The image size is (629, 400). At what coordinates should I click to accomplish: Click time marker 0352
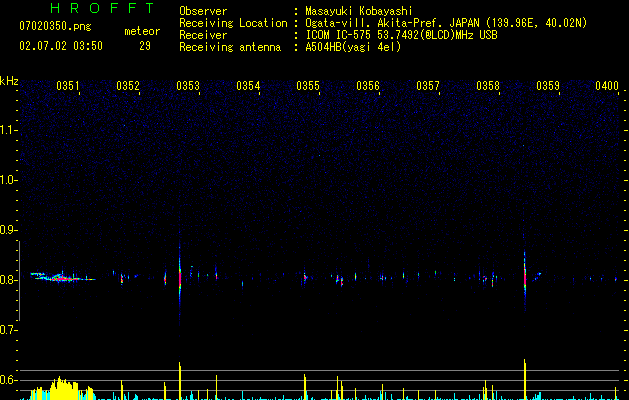(128, 86)
